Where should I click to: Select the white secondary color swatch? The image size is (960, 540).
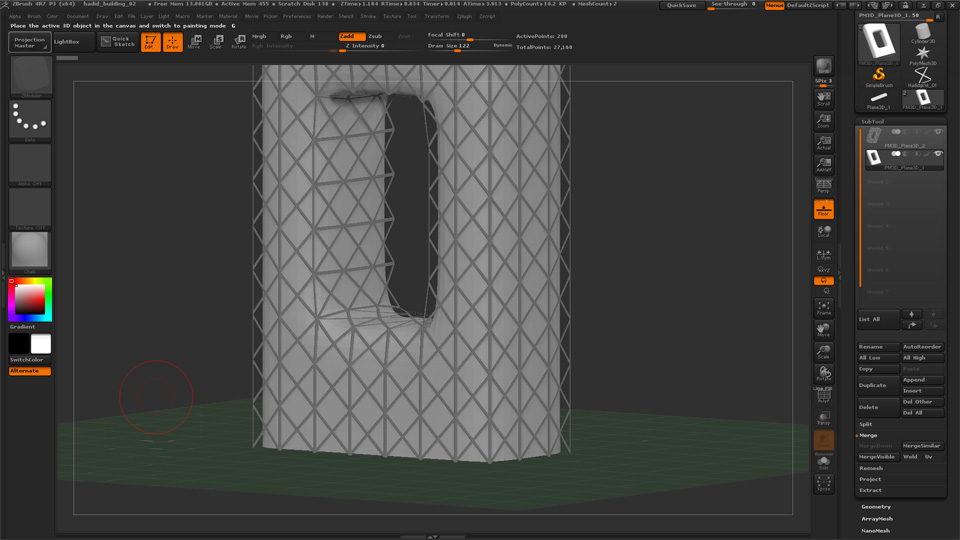coord(41,343)
